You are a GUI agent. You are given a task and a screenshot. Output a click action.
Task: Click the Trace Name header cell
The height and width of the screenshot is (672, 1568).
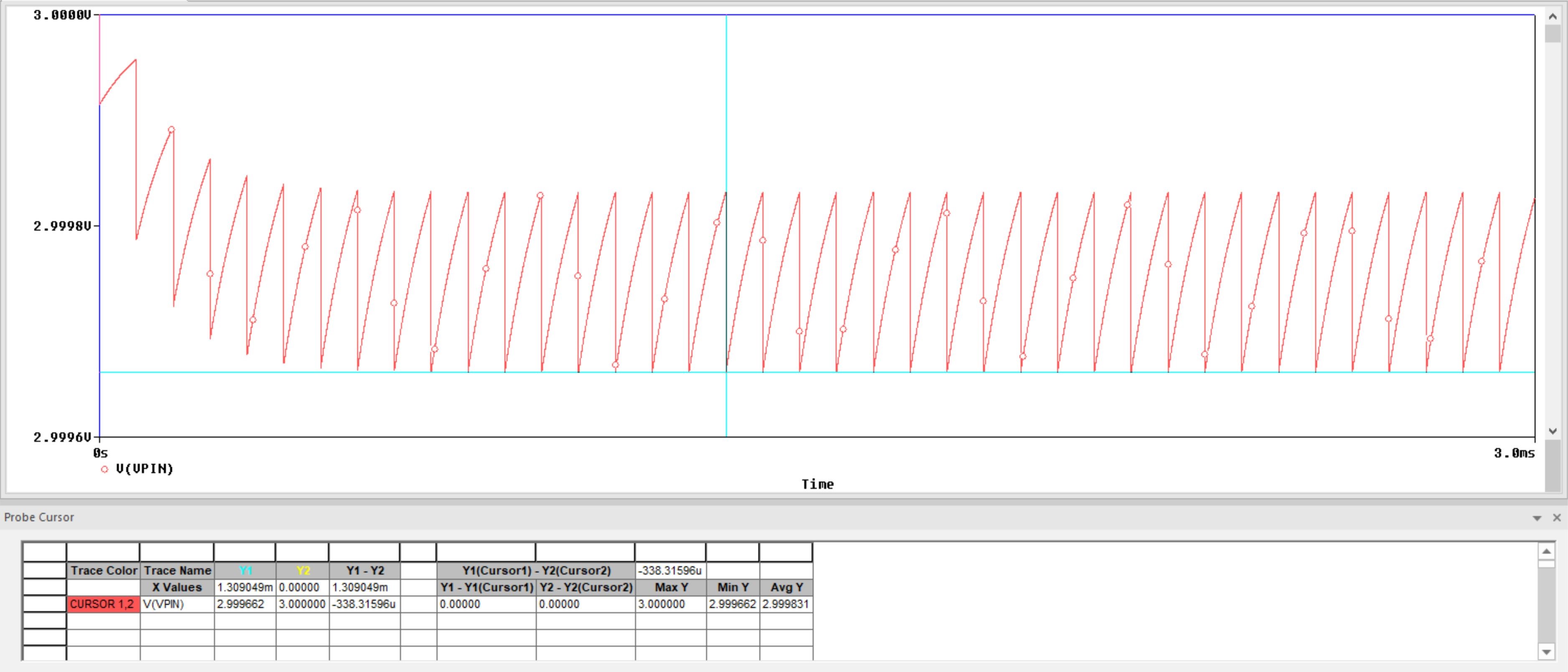click(177, 571)
